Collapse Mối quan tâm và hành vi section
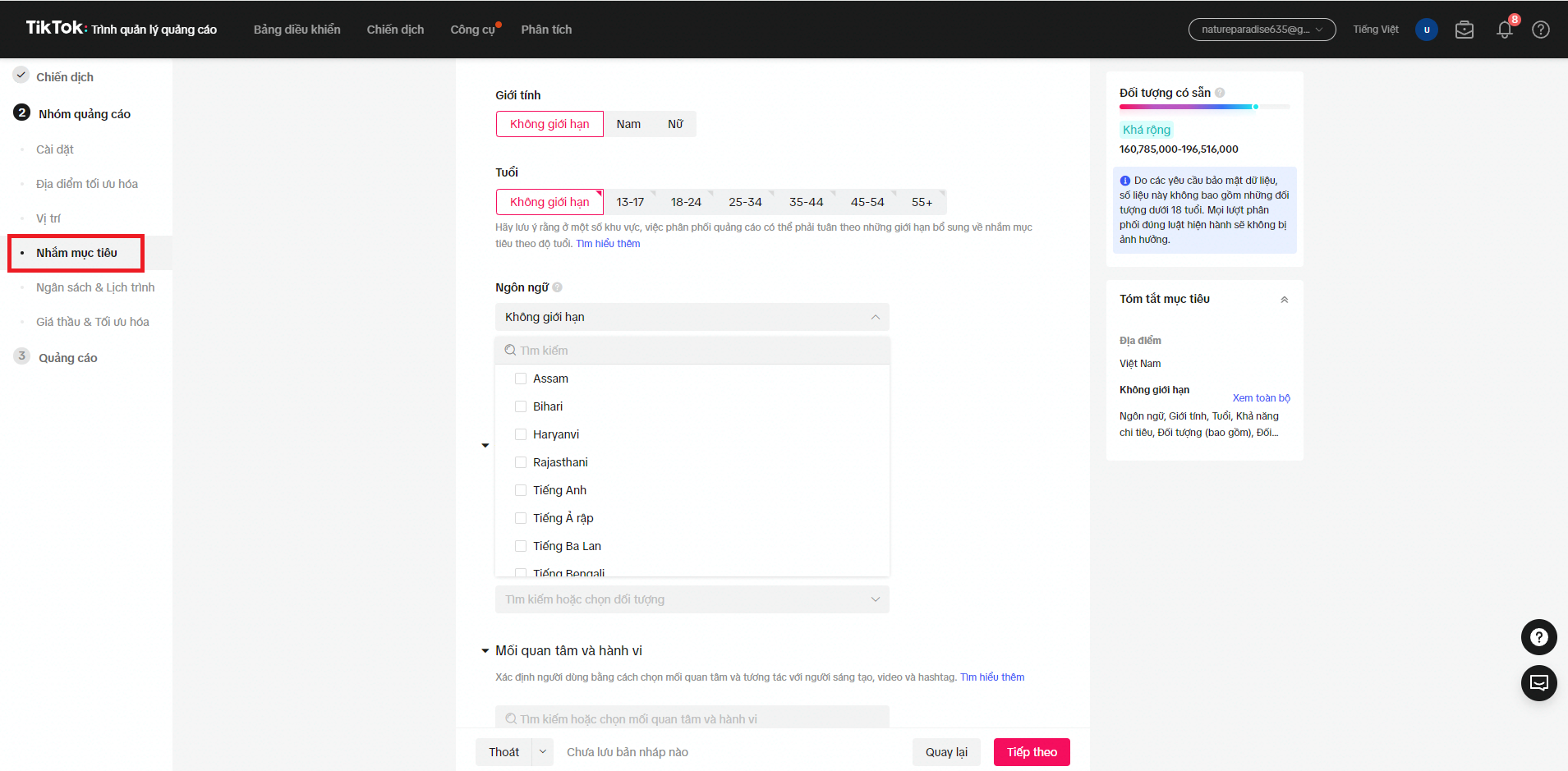 pyautogui.click(x=485, y=651)
